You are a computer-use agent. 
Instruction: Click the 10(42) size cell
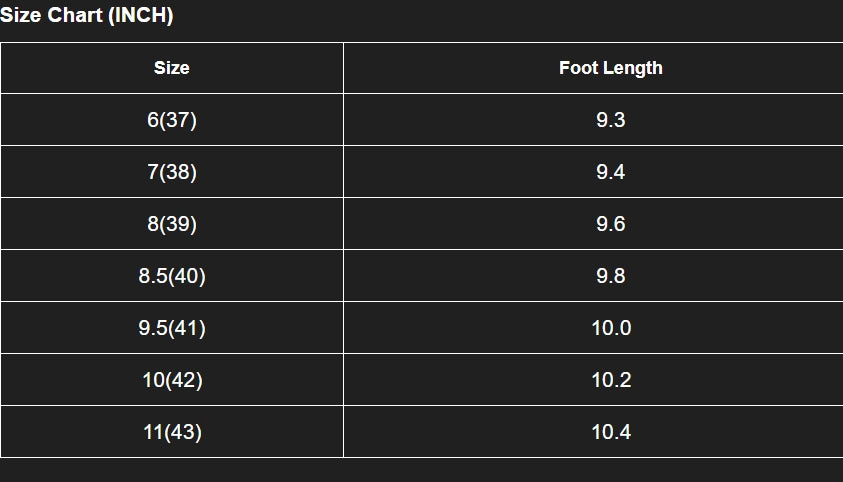pyautogui.click(x=172, y=380)
